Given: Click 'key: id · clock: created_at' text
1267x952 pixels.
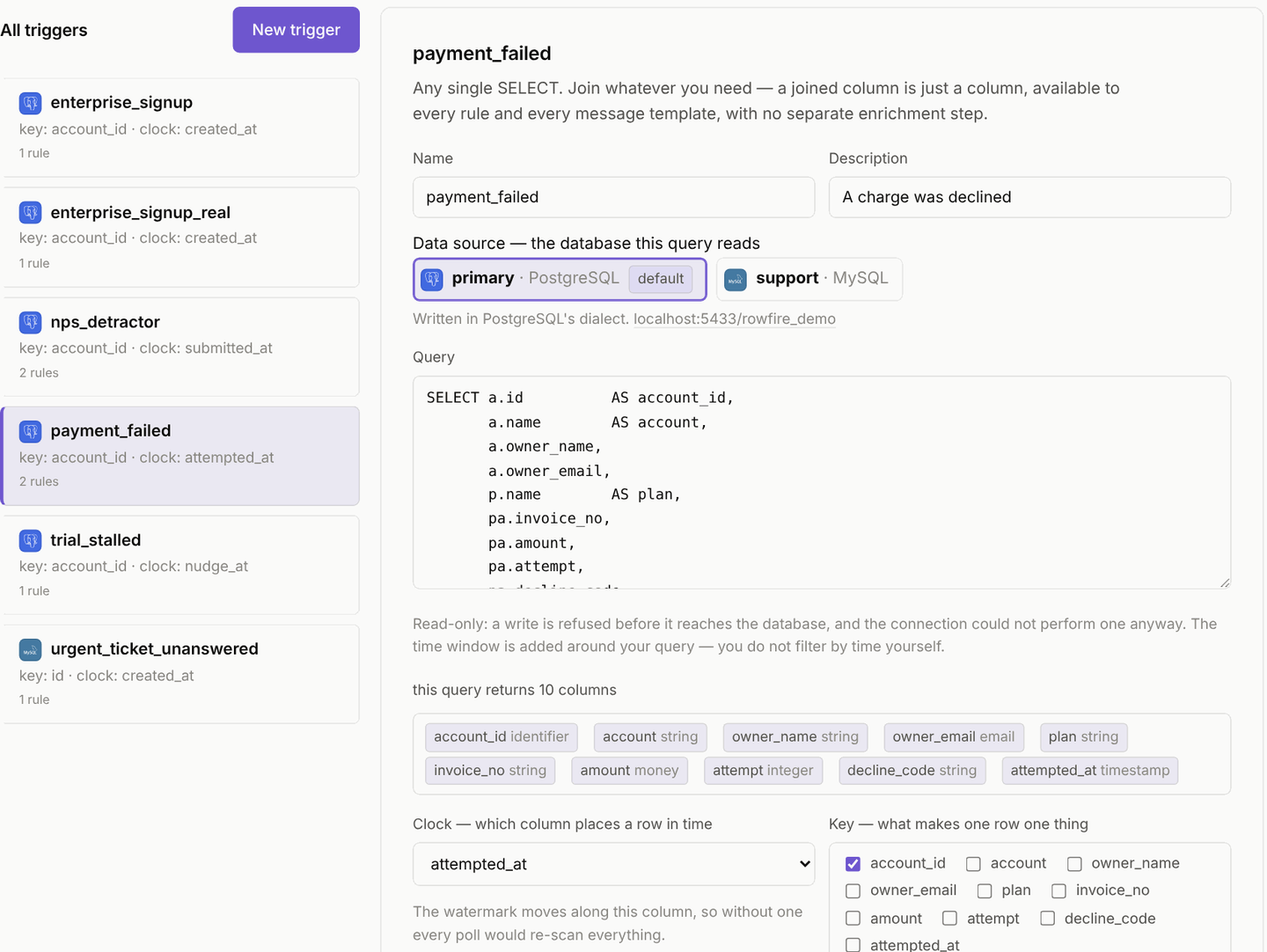Looking at the screenshot, I should pyautogui.click(x=106, y=676).
